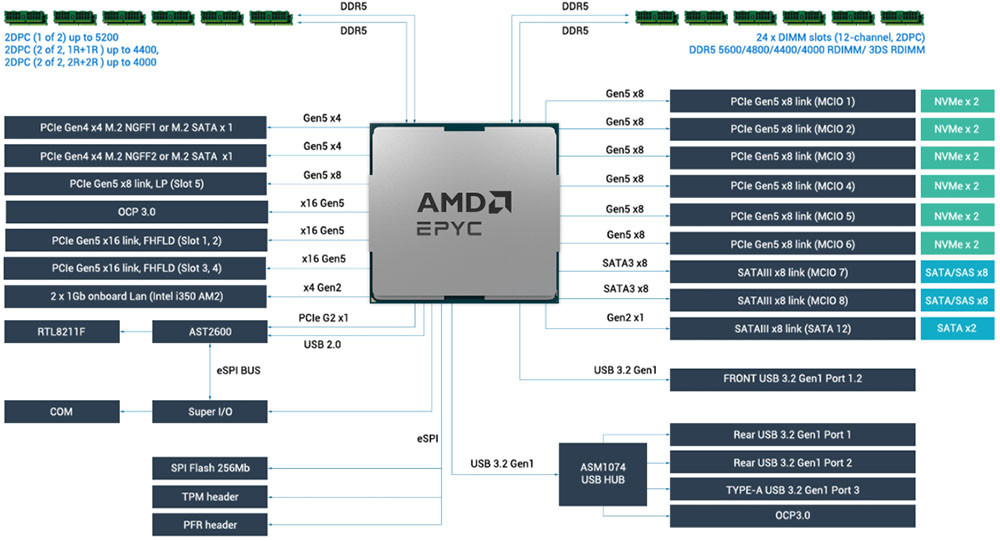Click the PCIe Gen5 x8 LP Slot 5 block
This screenshot has height=541, width=1000.
(x=135, y=184)
